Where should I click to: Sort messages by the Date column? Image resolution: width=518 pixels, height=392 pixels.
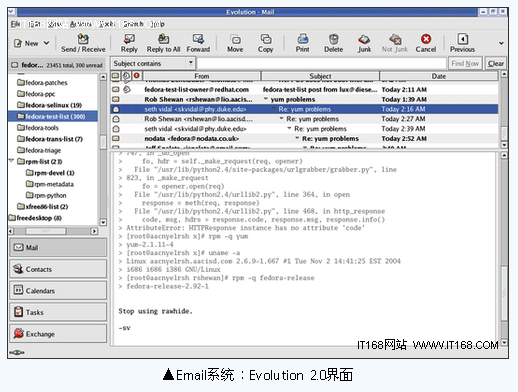[x=439, y=76]
